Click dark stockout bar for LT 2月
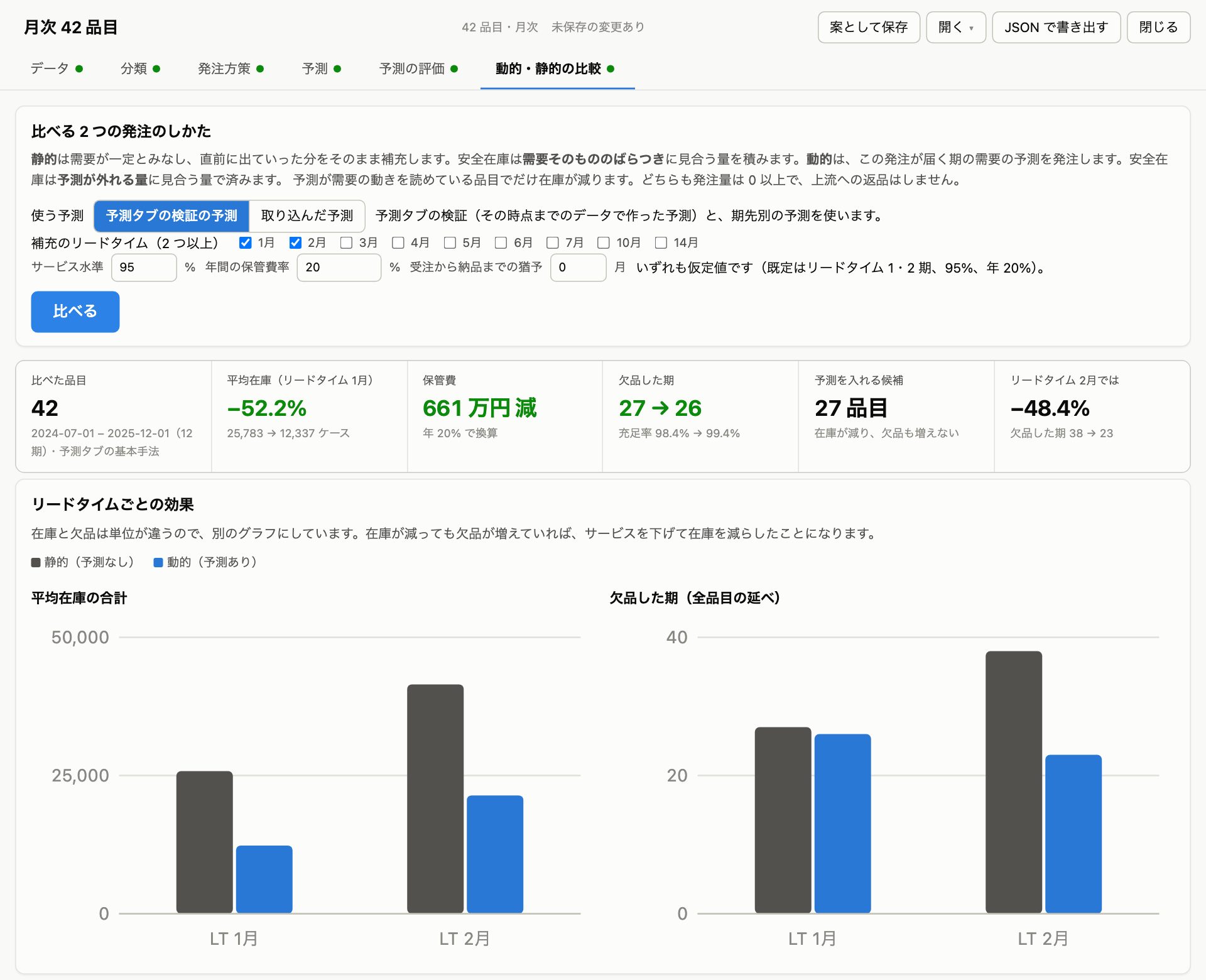Viewport: 1206px width, 980px height. (x=1014, y=782)
